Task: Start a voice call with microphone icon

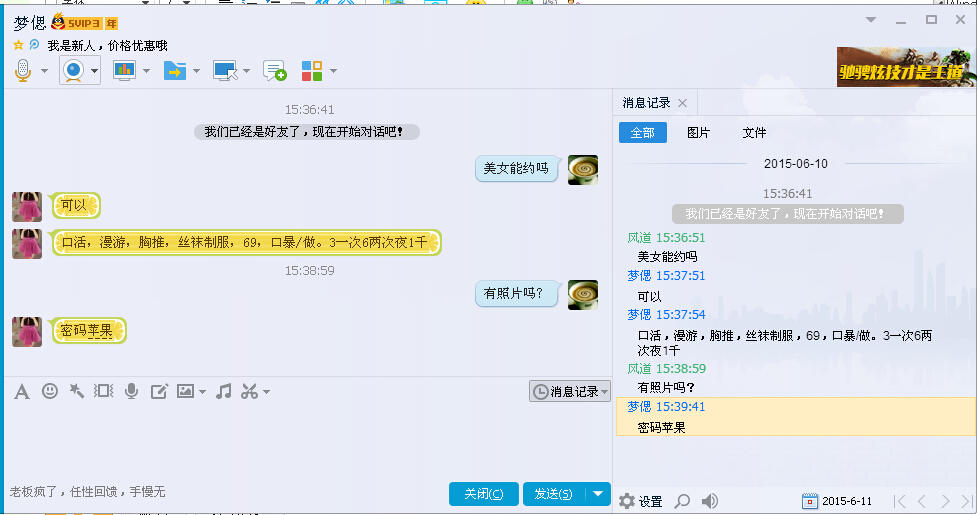Action: tap(23, 70)
